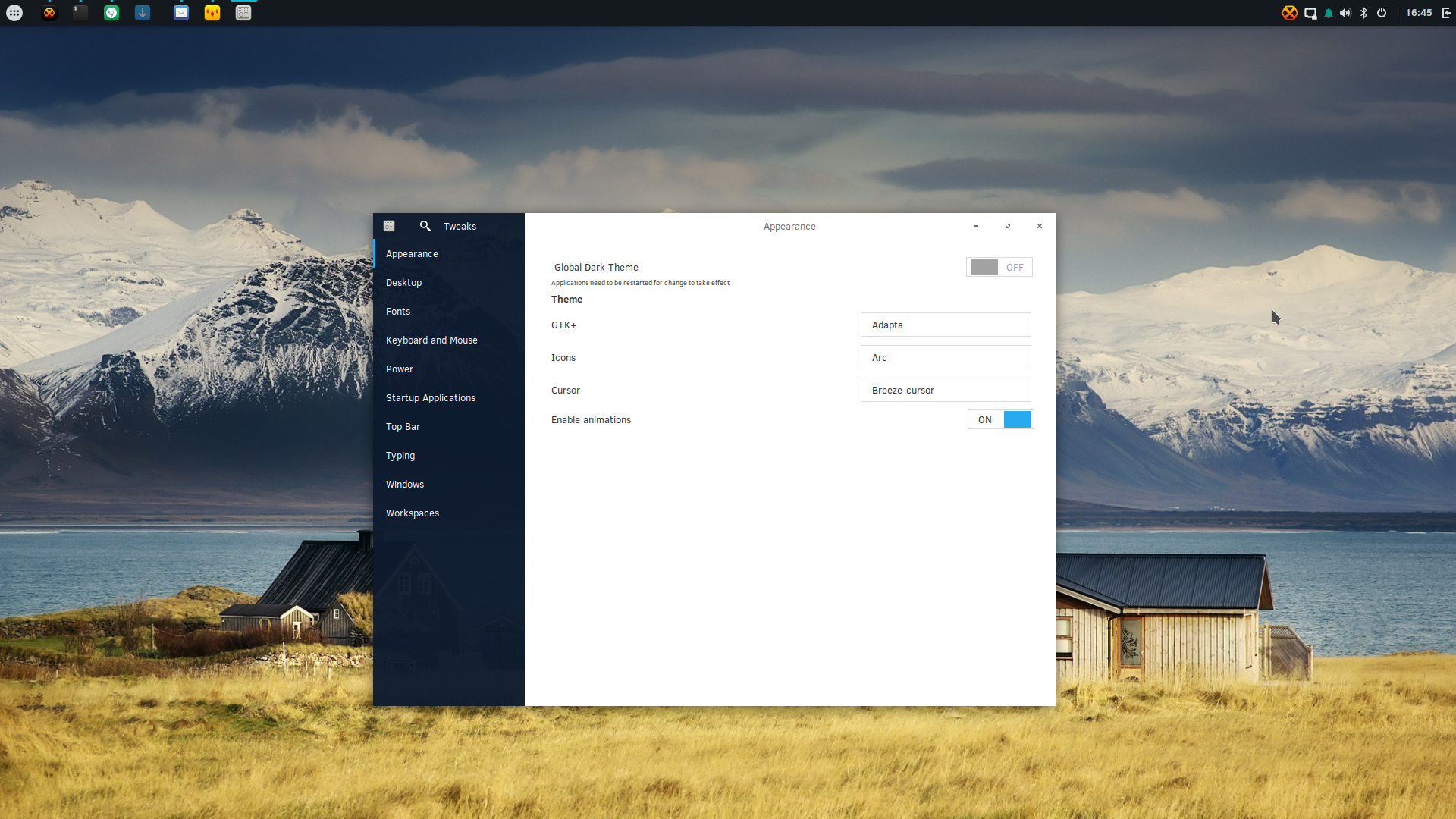Open the Workspaces section
This screenshot has height=819, width=1456.
tap(449, 513)
